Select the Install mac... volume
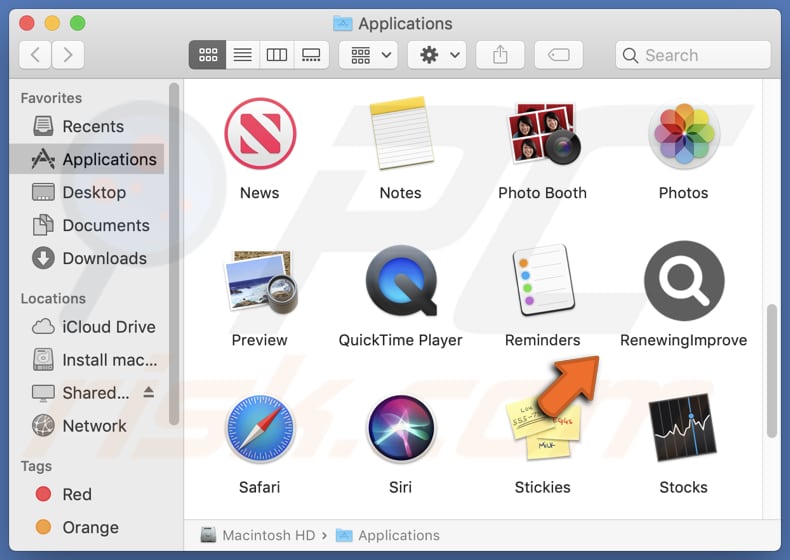The height and width of the screenshot is (560, 790). [x=87, y=360]
